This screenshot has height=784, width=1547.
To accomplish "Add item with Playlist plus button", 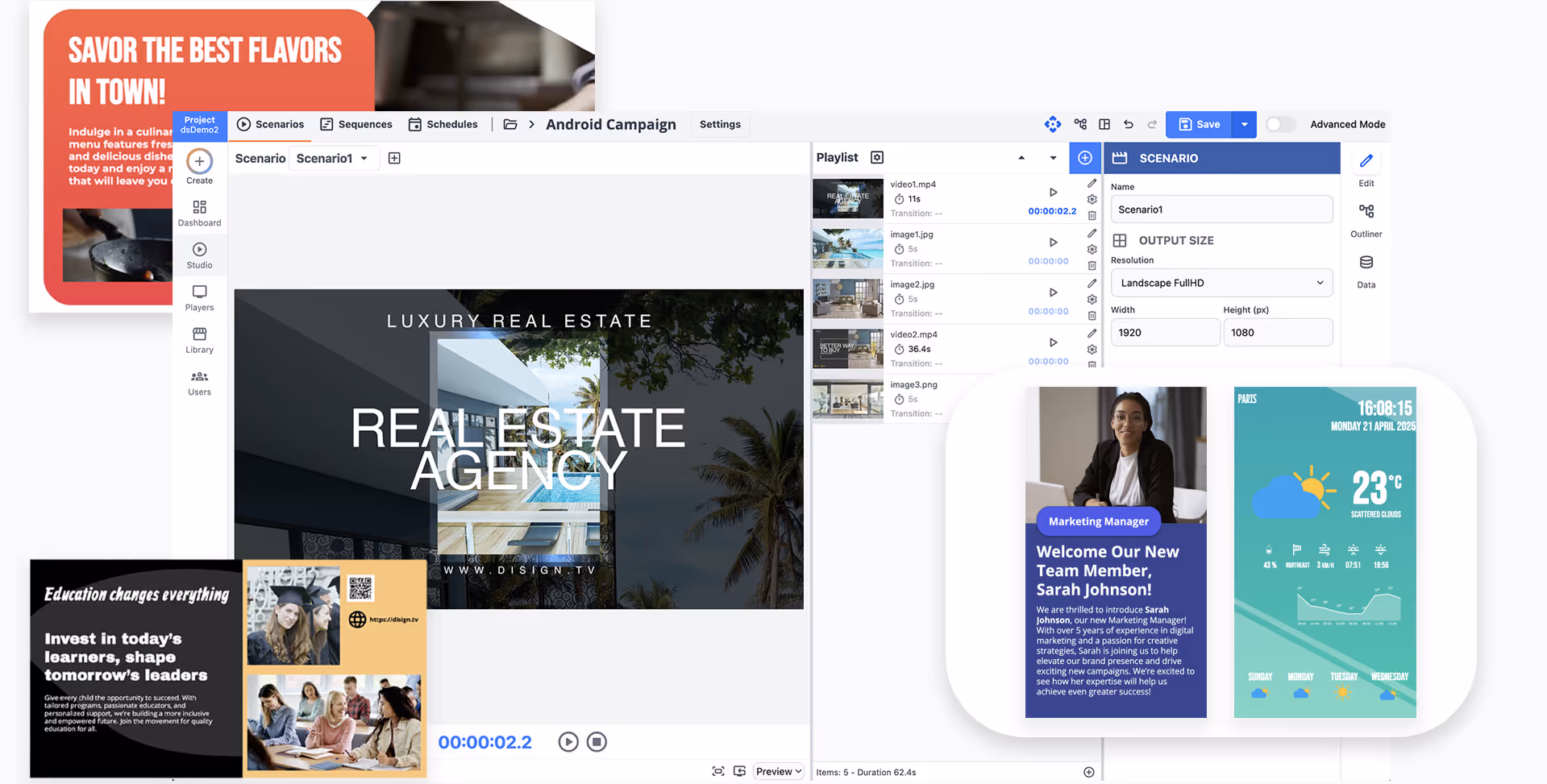I will click(x=1085, y=158).
